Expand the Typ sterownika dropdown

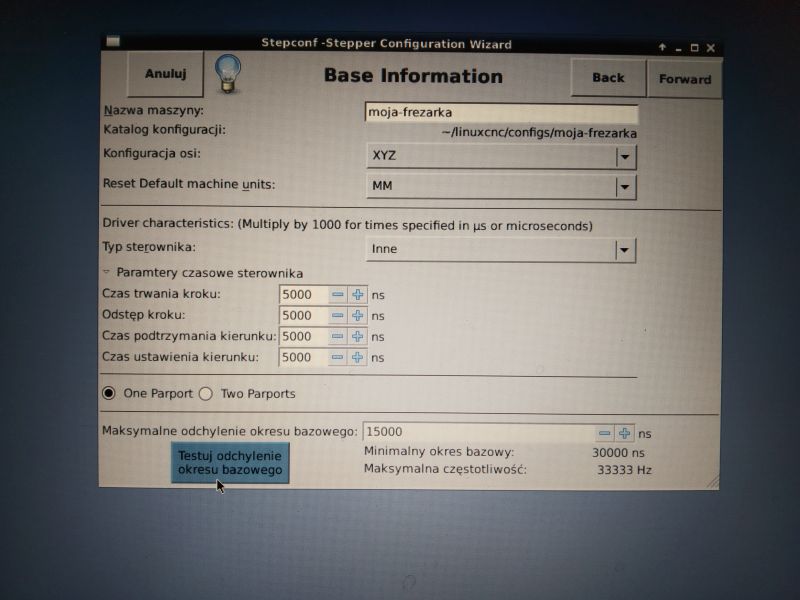[x=625, y=249]
